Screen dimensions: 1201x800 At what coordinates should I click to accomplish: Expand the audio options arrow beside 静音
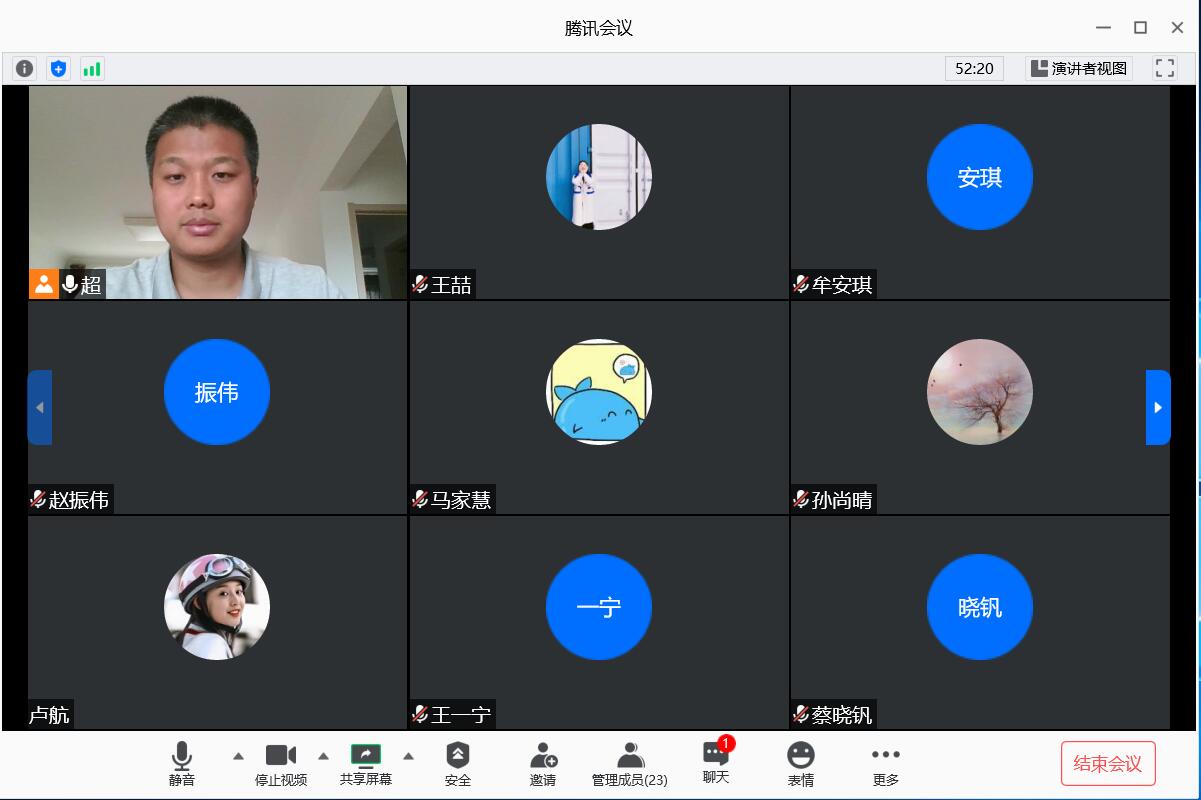(238, 756)
